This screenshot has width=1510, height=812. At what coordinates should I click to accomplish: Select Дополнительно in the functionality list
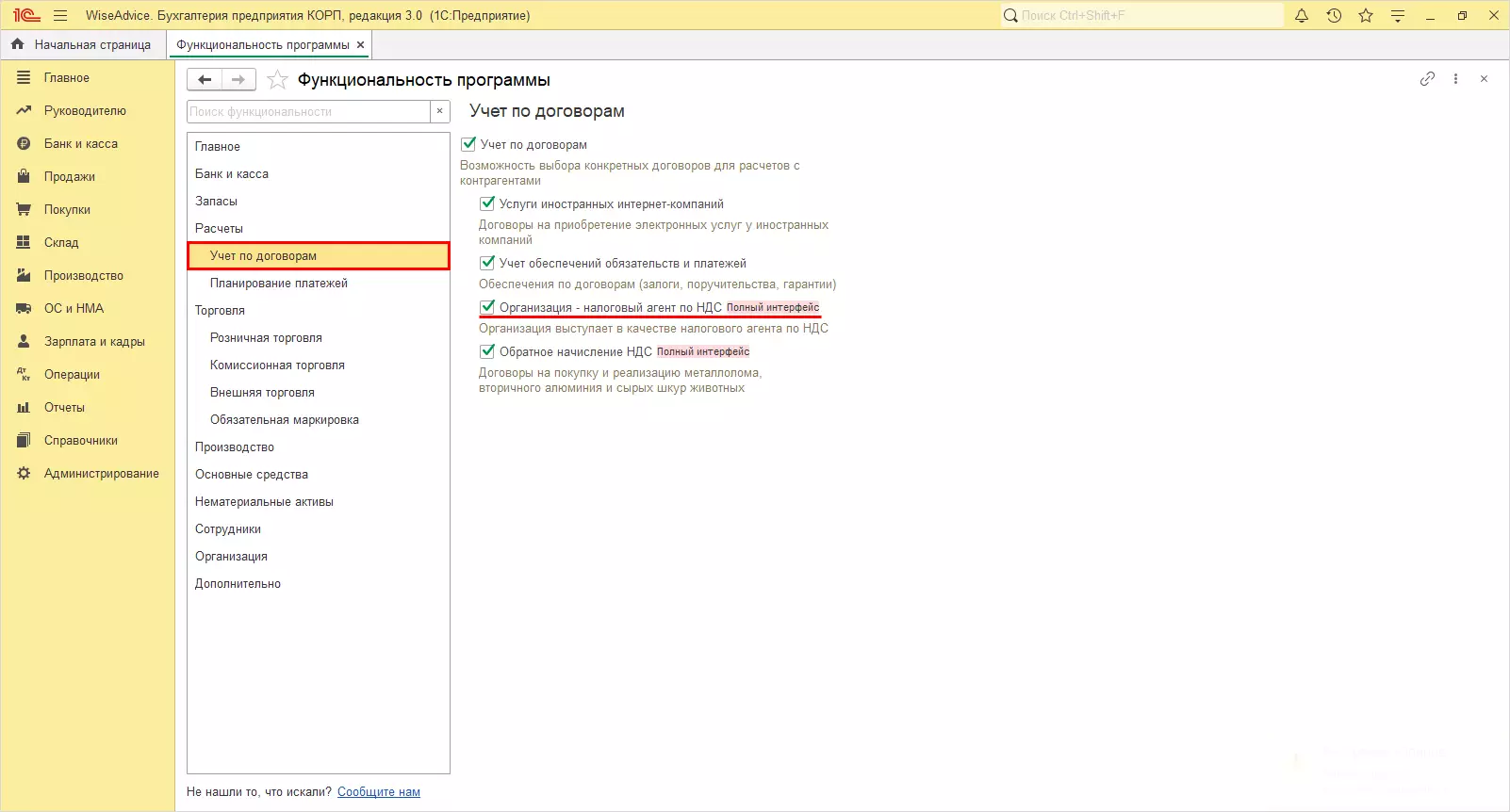(319, 584)
